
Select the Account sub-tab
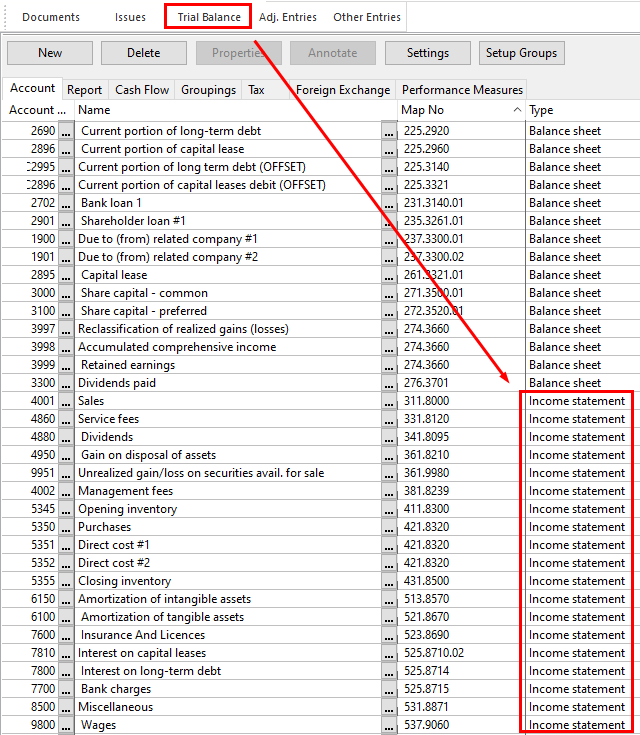[x=32, y=88]
